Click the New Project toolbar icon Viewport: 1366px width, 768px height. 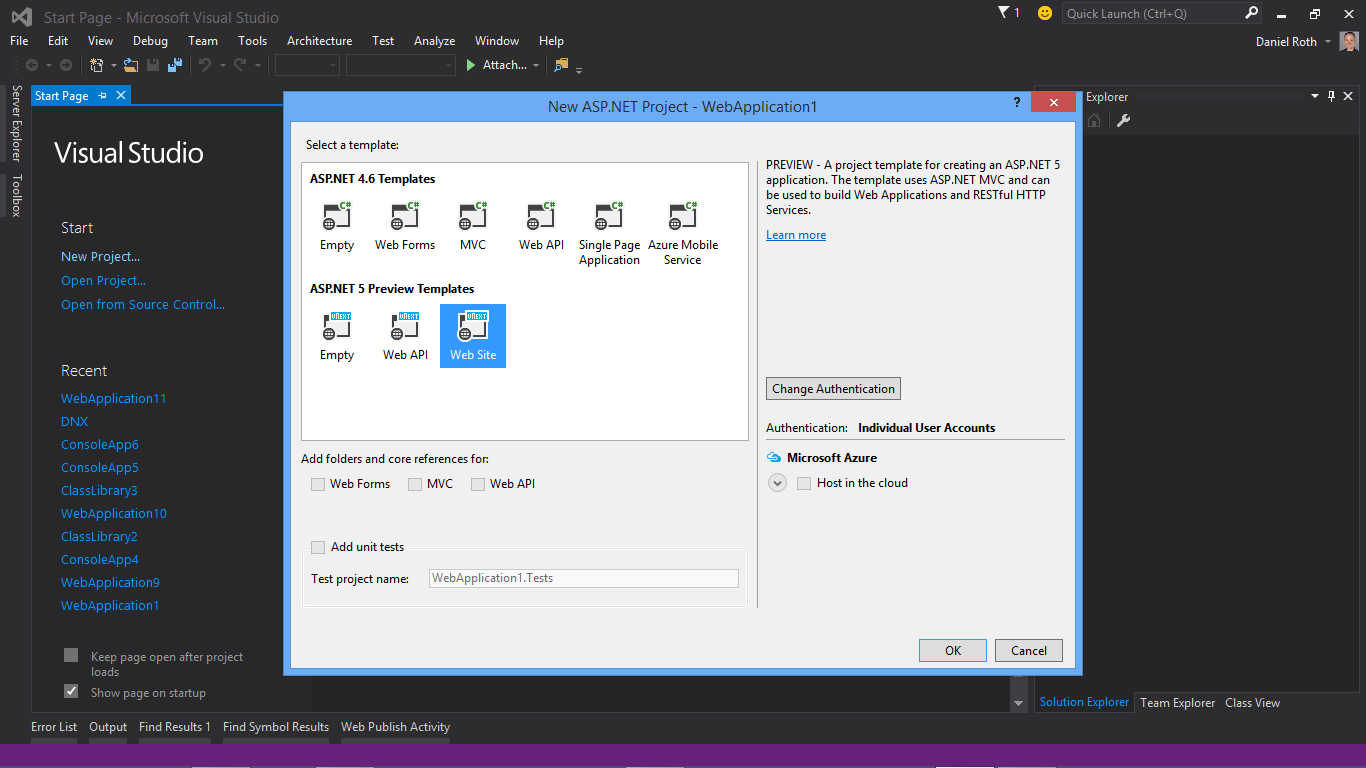(x=96, y=65)
